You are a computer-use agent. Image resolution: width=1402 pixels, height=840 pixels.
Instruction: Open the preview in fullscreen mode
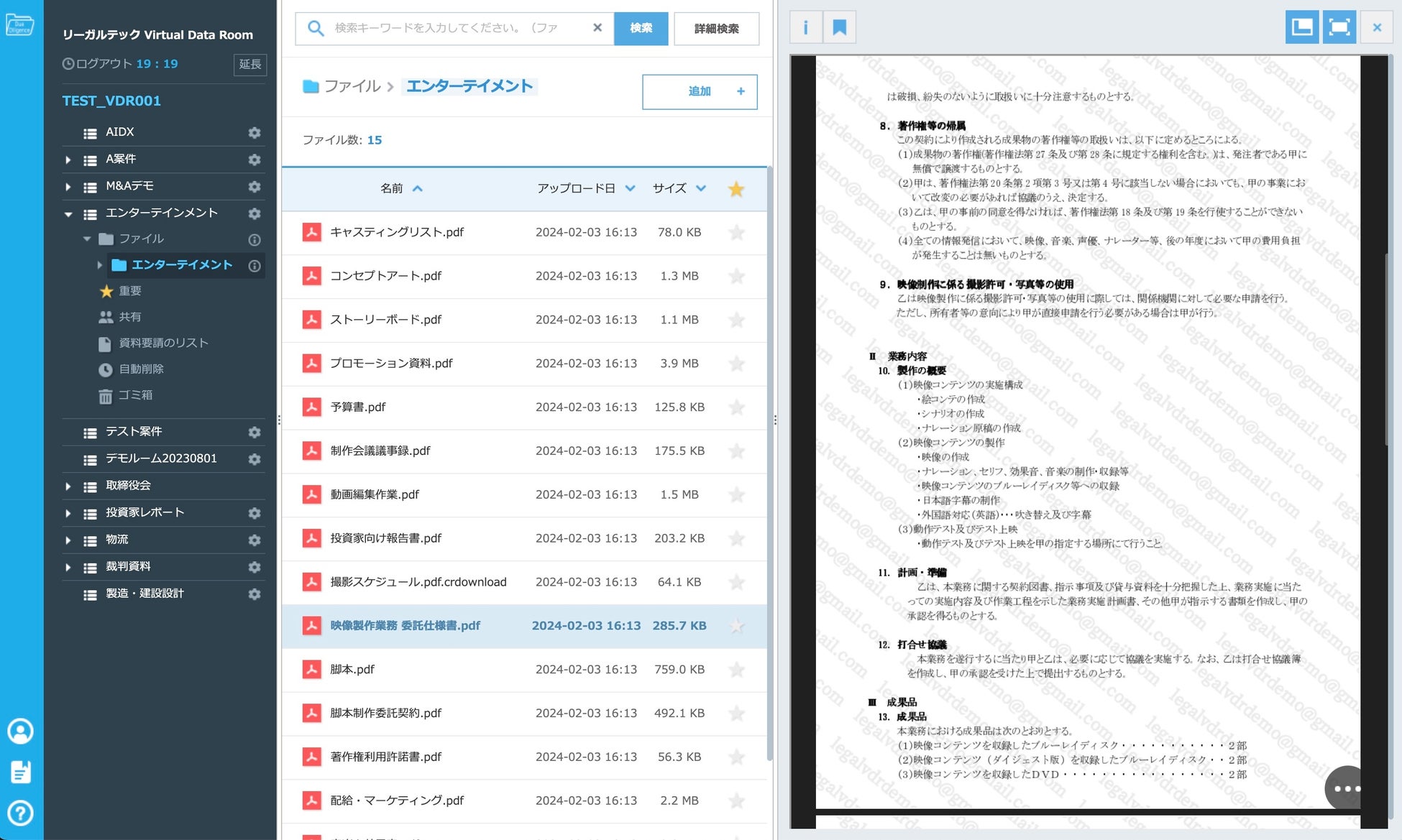pyautogui.click(x=1339, y=27)
